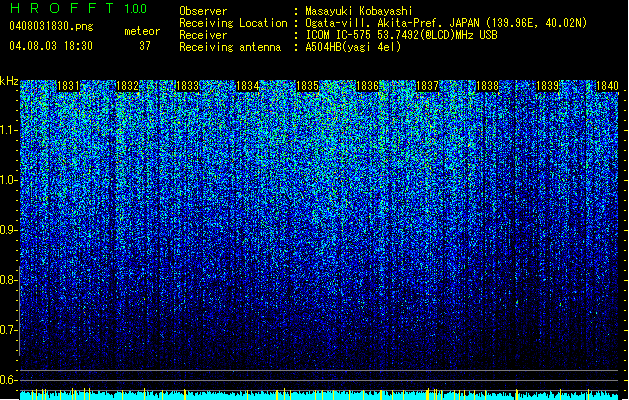Click the date stamp 04.08.03 18:30
The height and width of the screenshot is (400, 629).
(x=51, y=45)
